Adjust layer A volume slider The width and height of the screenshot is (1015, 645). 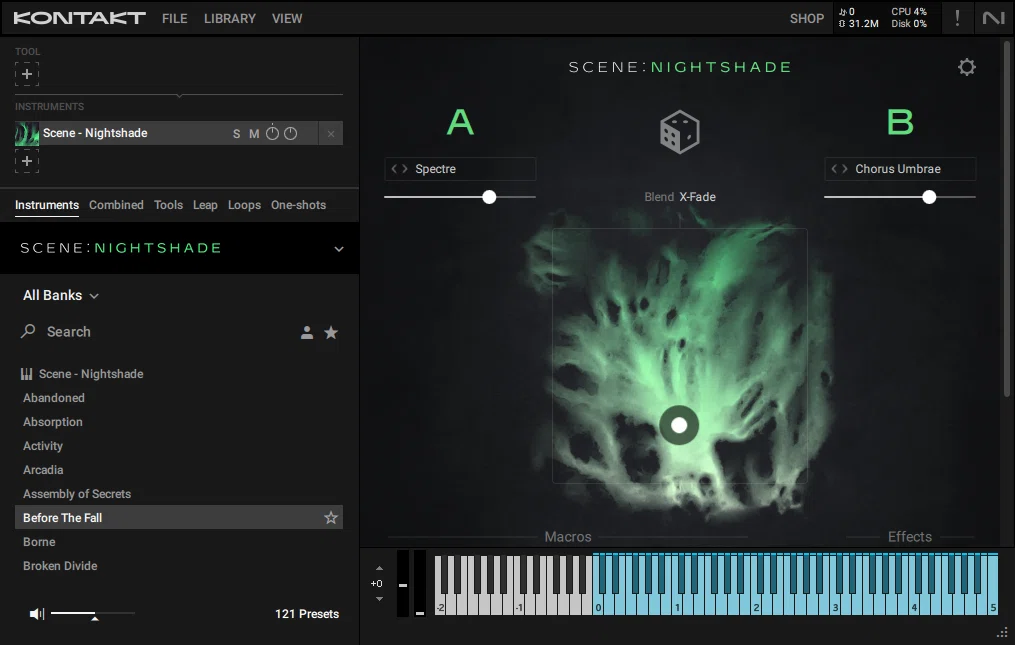pos(460,197)
